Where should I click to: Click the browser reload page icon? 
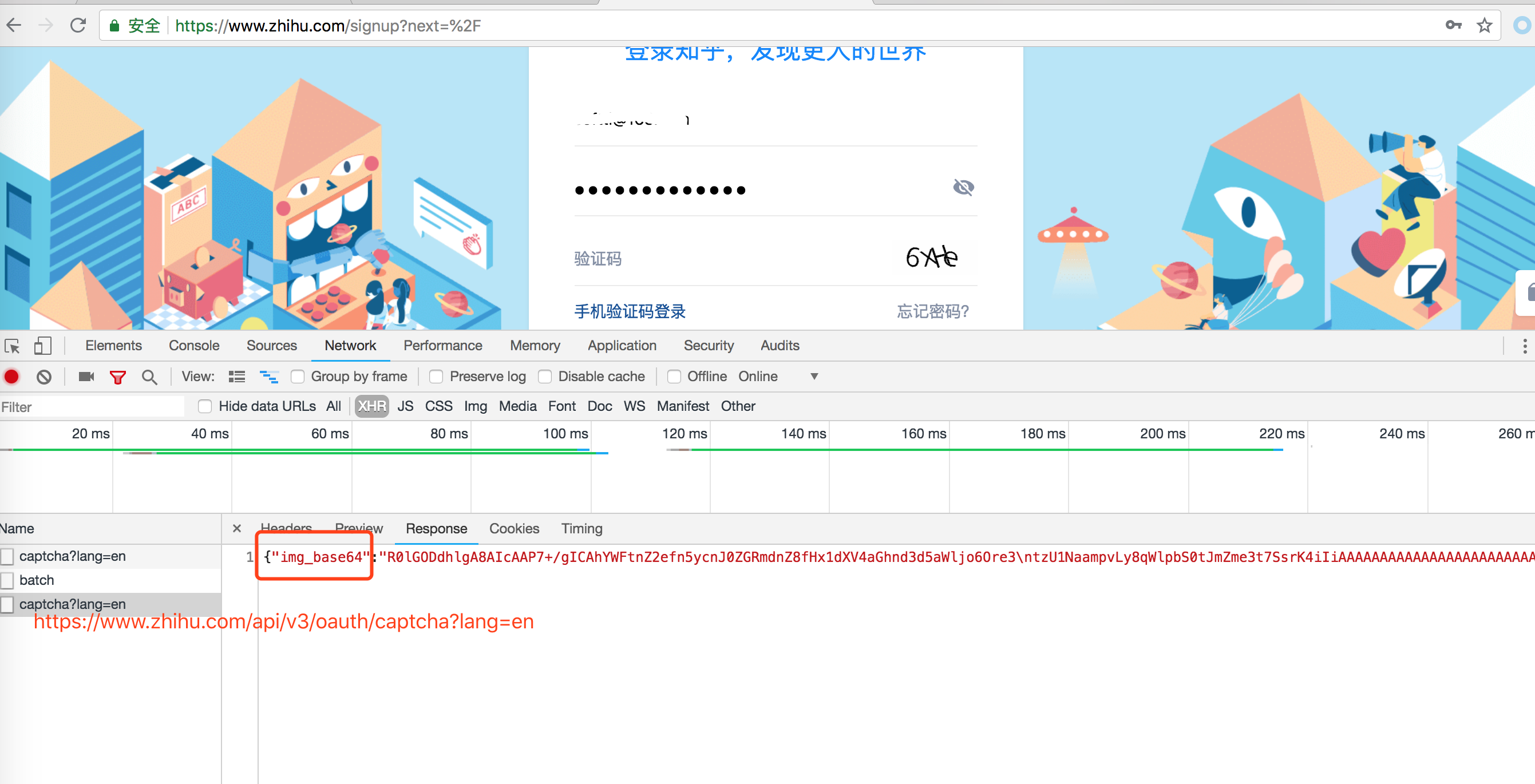78,26
